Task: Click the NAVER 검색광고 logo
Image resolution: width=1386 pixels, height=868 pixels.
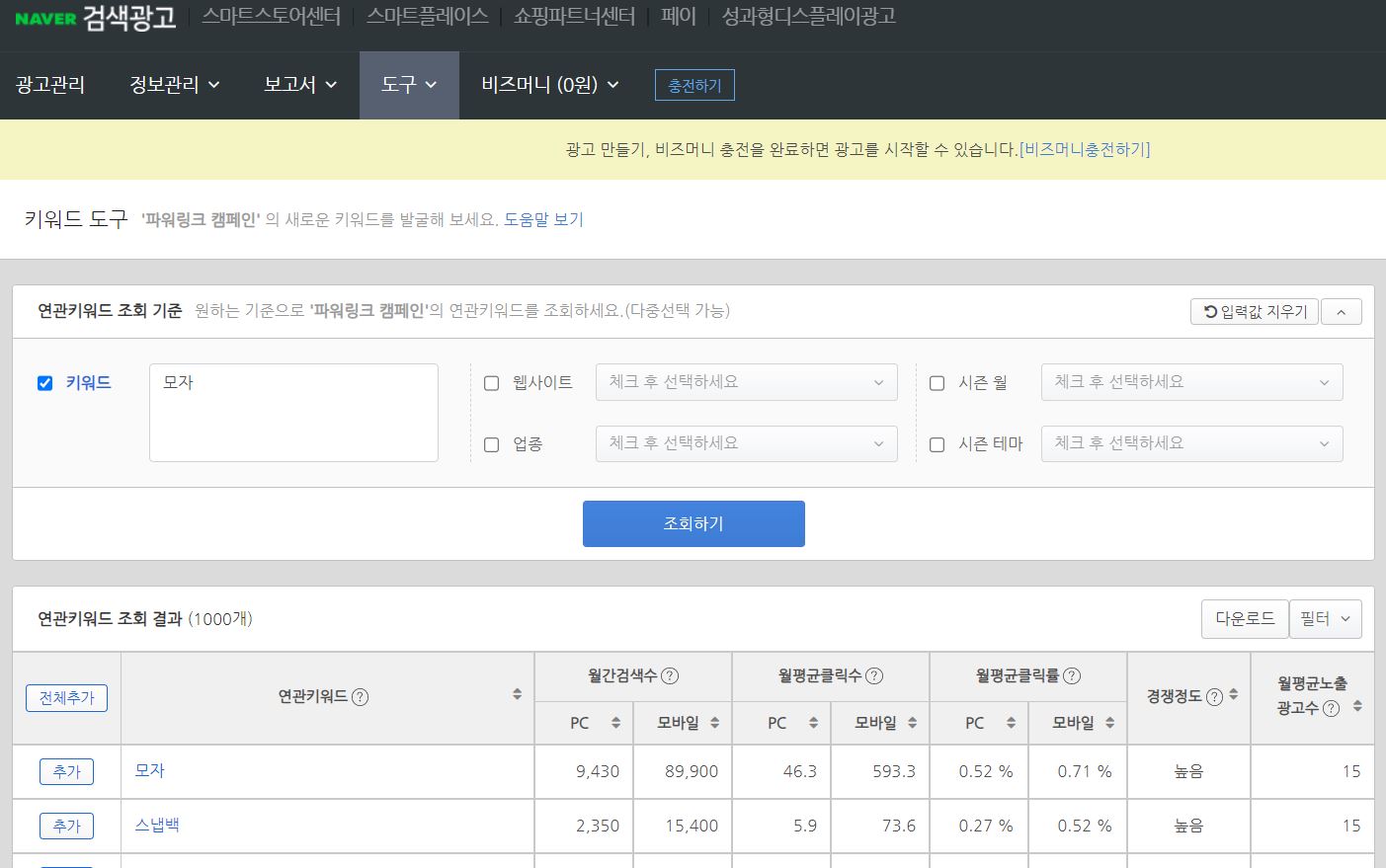Action: (x=95, y=17)
